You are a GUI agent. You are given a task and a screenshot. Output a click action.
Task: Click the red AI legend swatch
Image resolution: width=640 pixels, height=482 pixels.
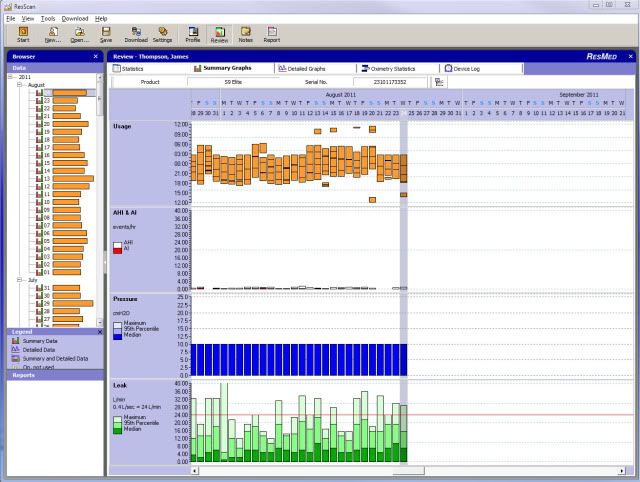click(118, 251)
